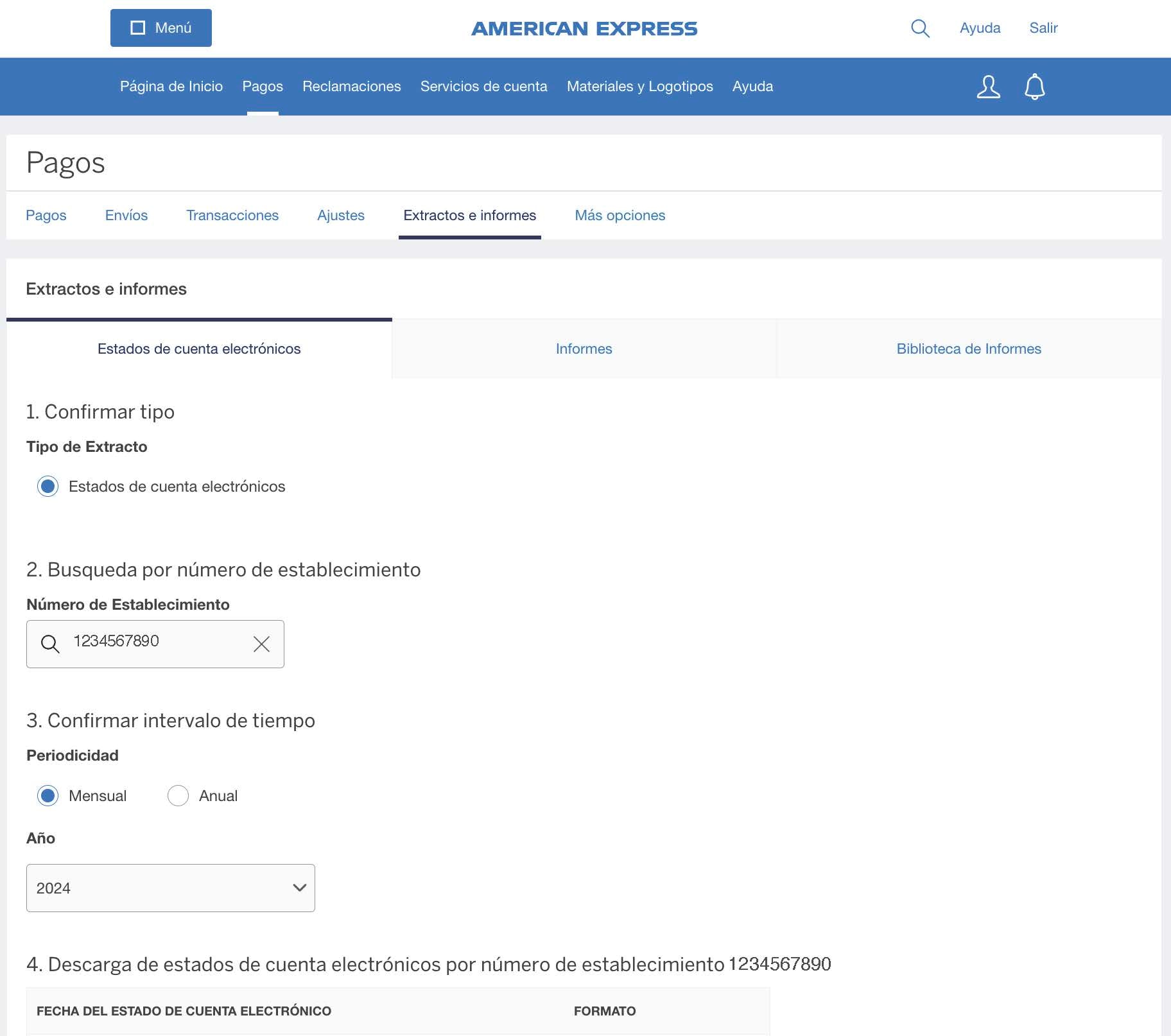
Task: Open the Menú panel
Action: pyautogui.click(x=160, y=28)
